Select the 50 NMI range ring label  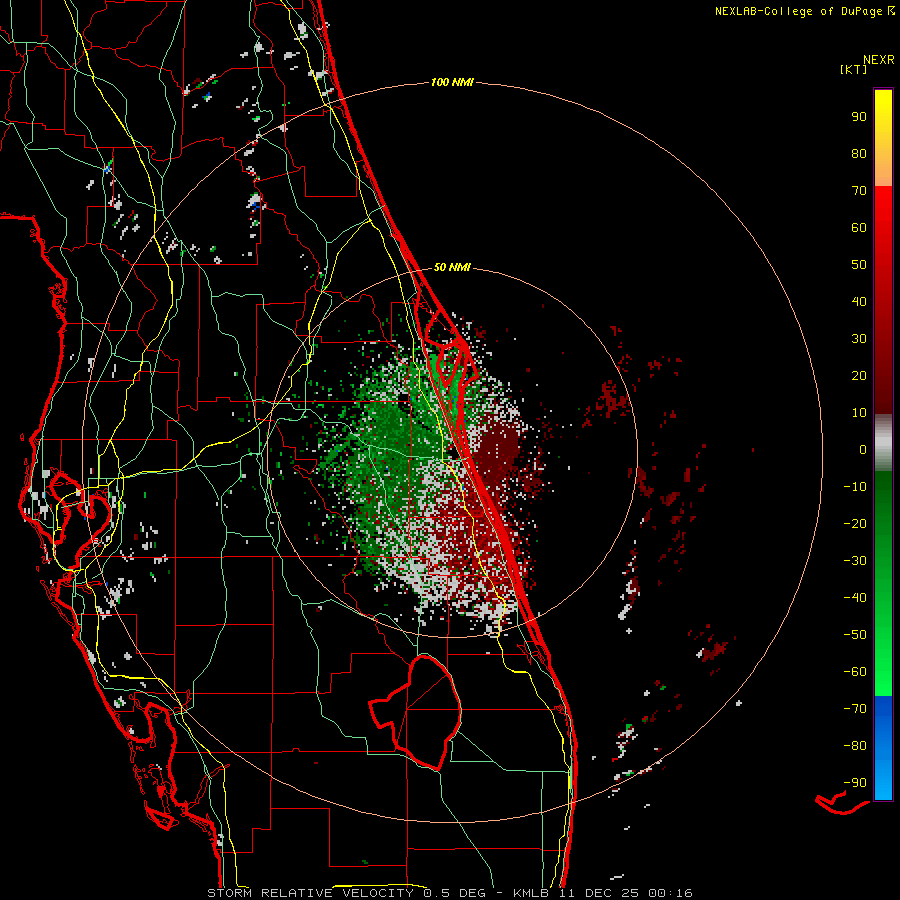coord(452,267)
